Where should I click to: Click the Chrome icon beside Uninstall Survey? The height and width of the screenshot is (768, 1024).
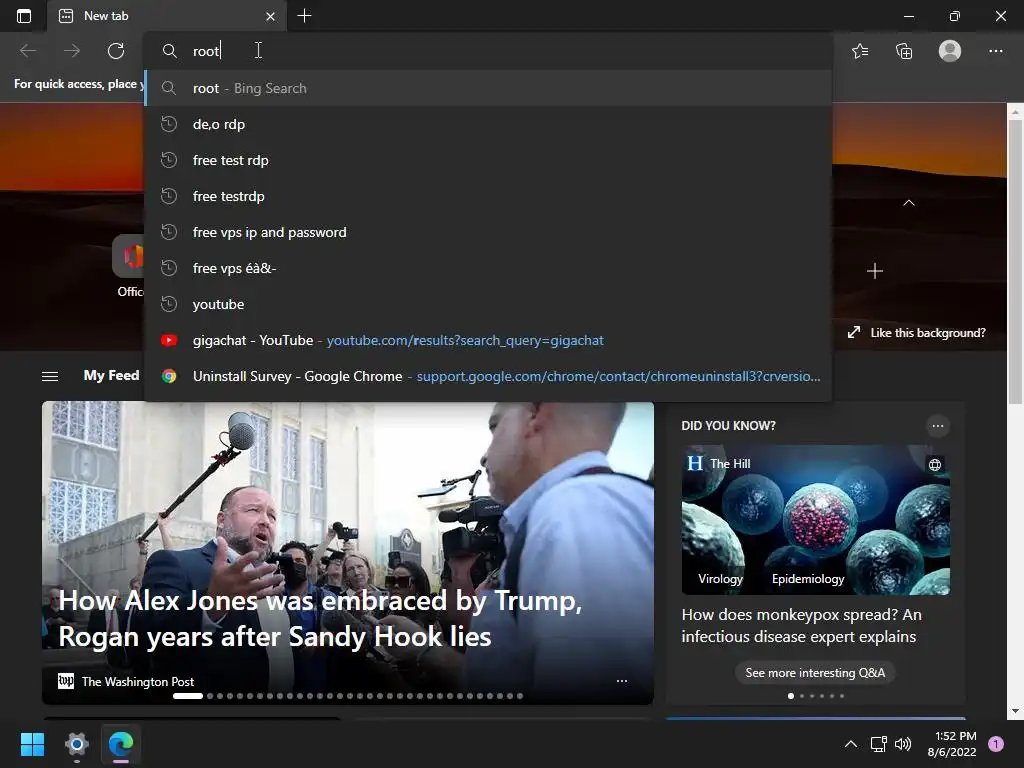click(169, 376)
